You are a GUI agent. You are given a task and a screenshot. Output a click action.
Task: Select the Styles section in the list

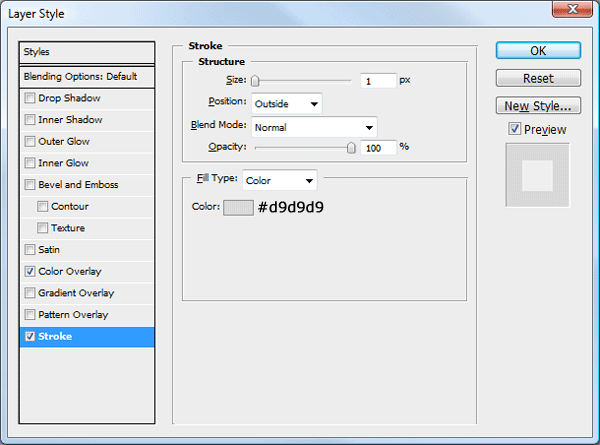[87, 52]
